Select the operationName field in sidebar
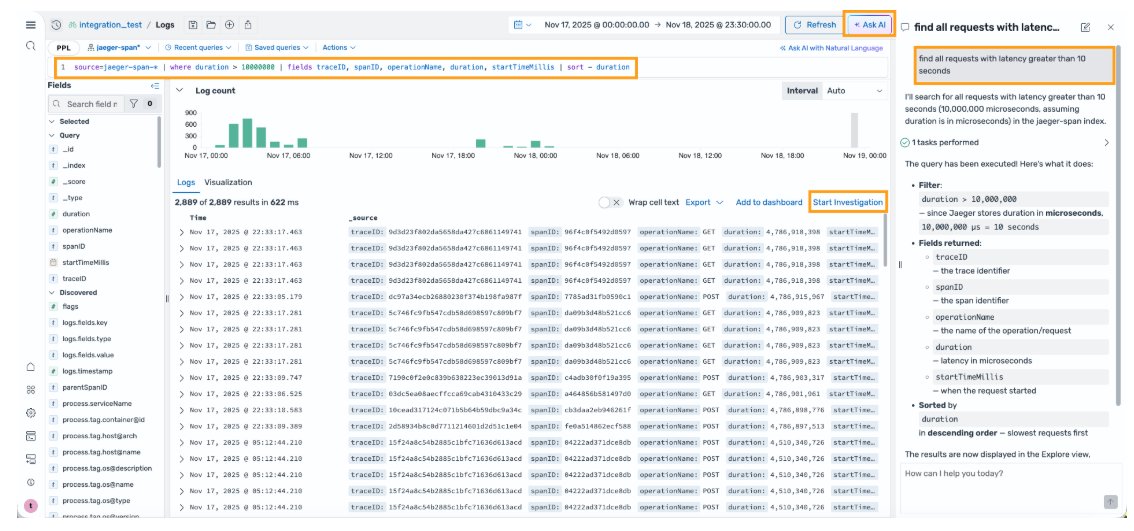The width and height of the screenshot is (1134, 531). [87, 230]
